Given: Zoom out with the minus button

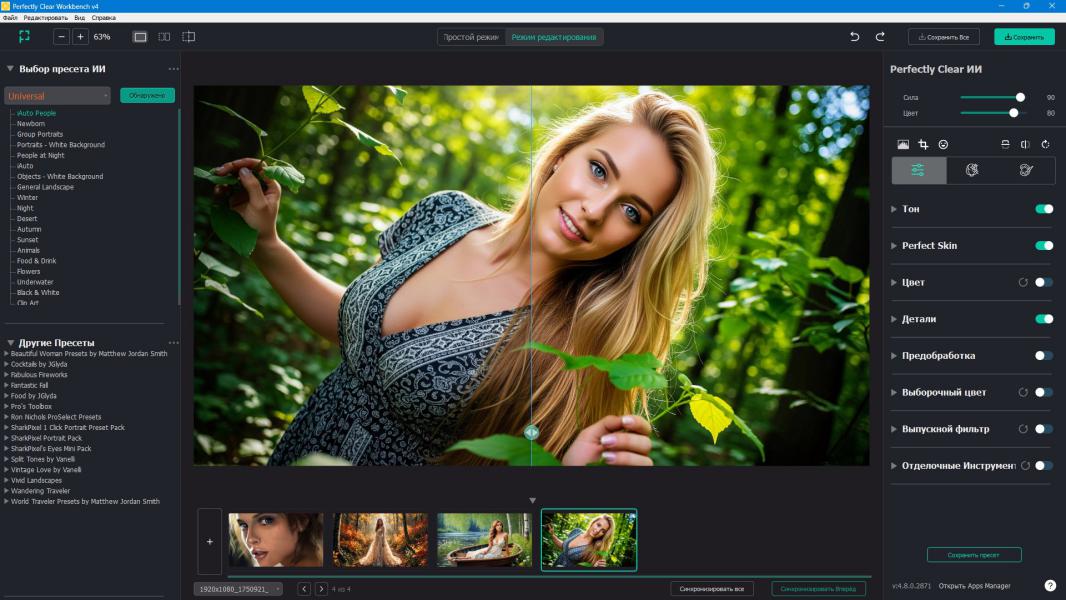Looking at the screenshot, I should (62, 37).
